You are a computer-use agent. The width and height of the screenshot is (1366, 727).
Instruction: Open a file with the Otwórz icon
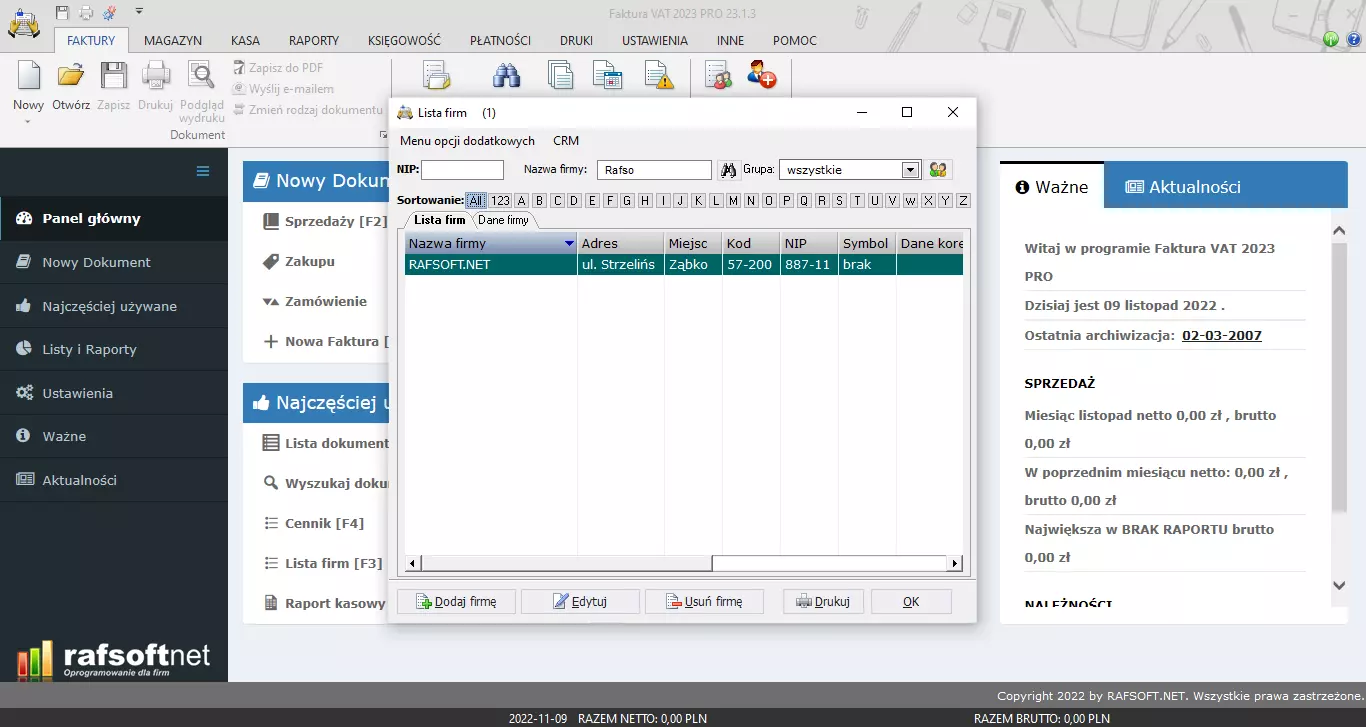(71, 77)
